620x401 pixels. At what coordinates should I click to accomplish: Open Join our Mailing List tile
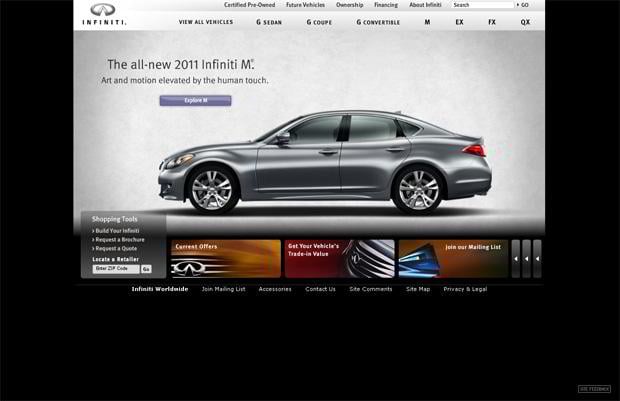pyautogui.click(x=453, y=259)
